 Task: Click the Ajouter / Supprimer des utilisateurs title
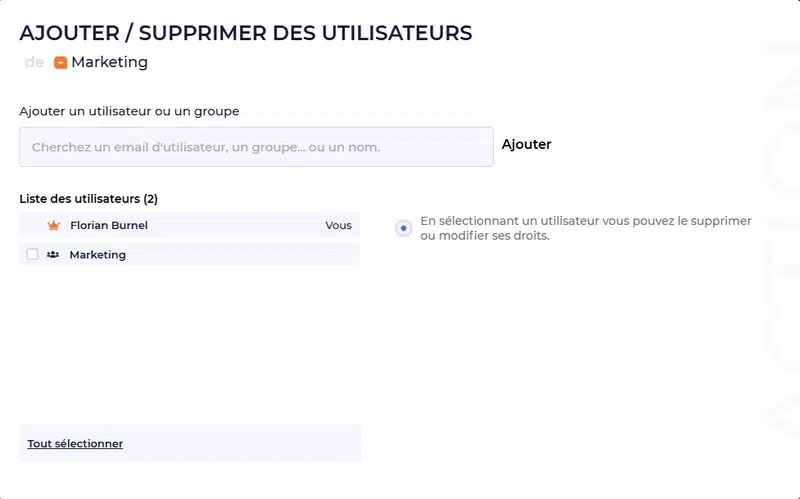pyautogui.click(x=246, y=32)
